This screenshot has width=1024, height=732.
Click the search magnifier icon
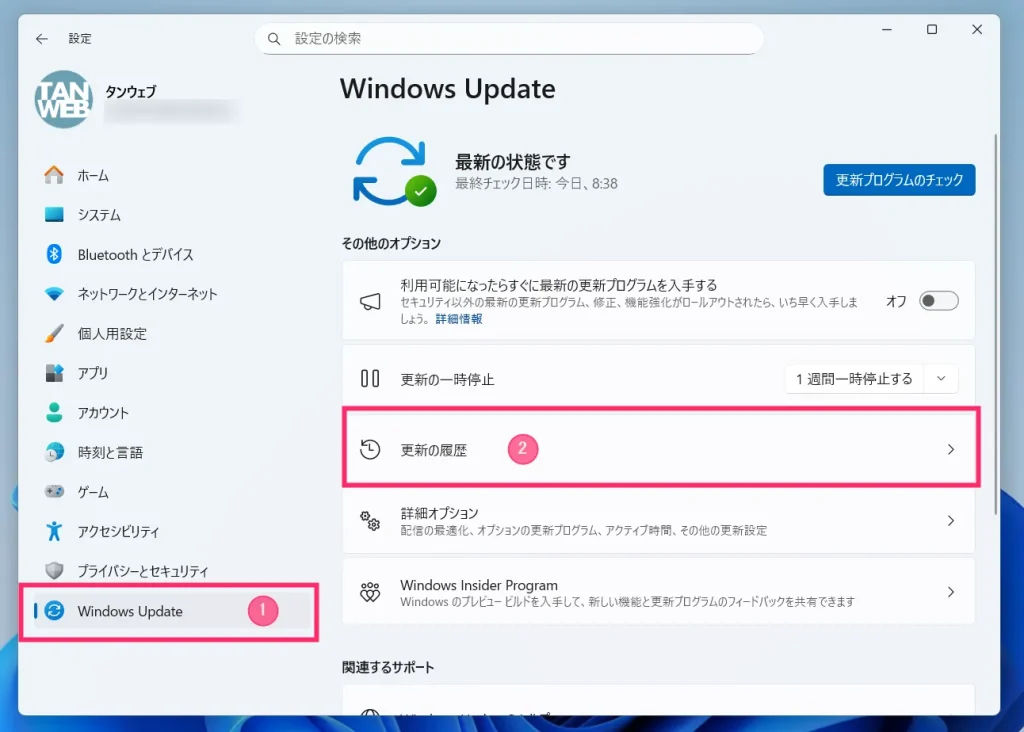274,39
